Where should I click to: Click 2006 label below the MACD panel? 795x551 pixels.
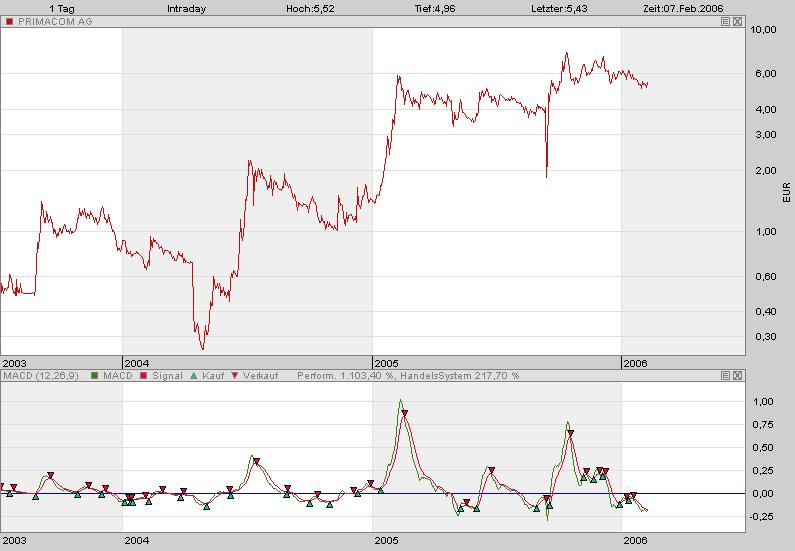pos(635,540)
